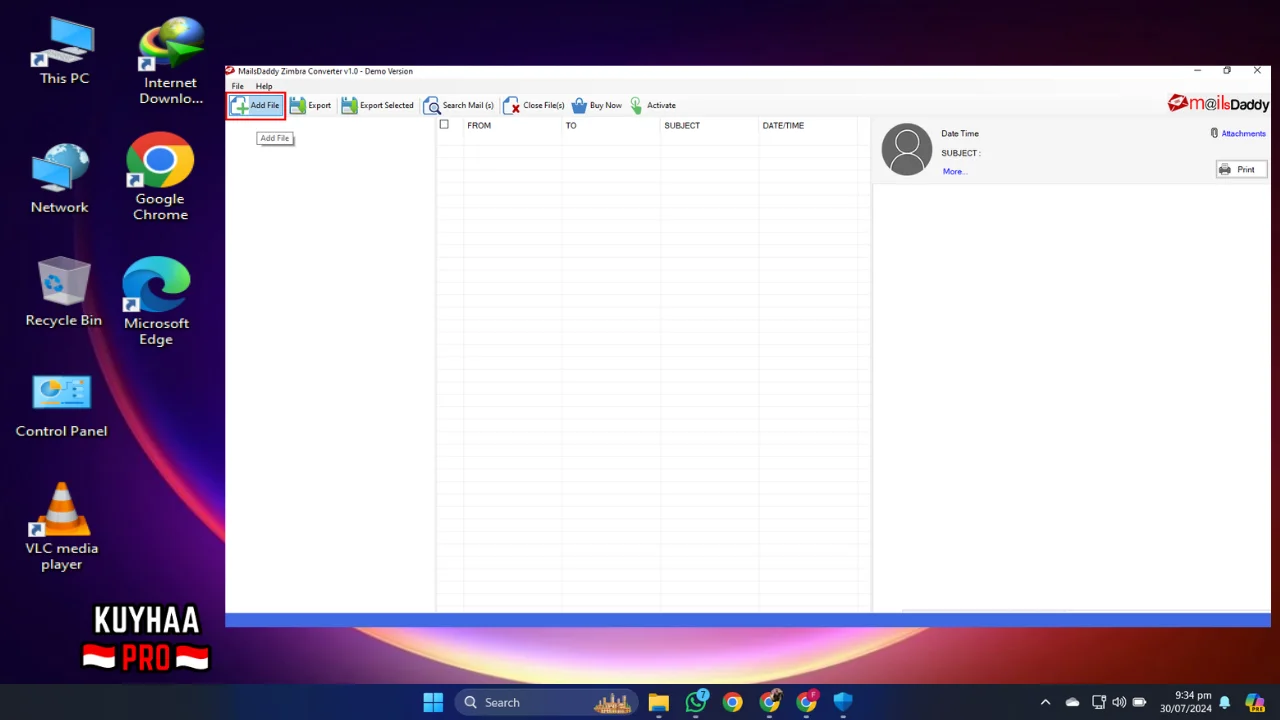Open notifications bell icon
Image resolution: width=1280 pixels, height=720 pixels.
point(1224,702)
